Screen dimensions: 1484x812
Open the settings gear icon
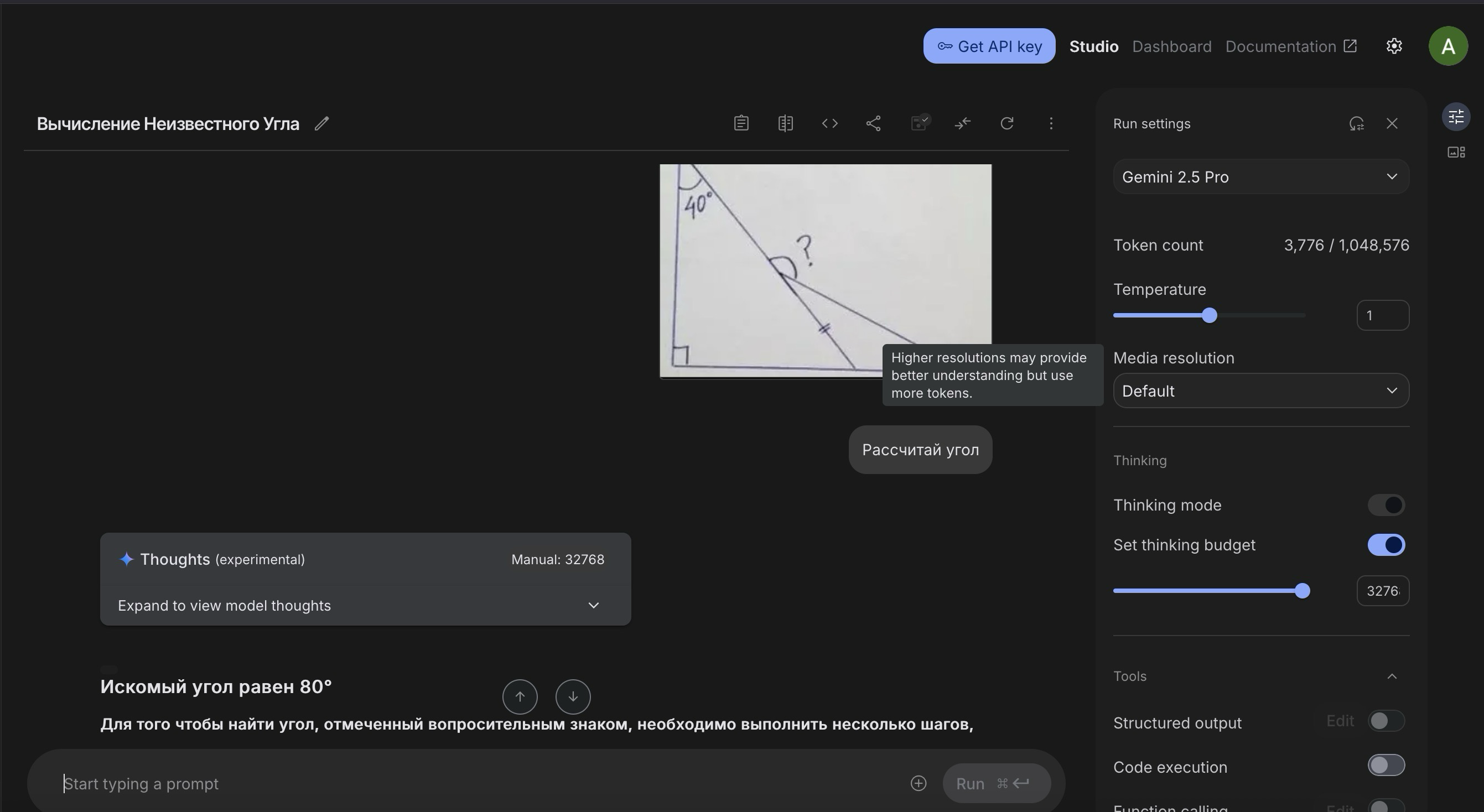1394,46
